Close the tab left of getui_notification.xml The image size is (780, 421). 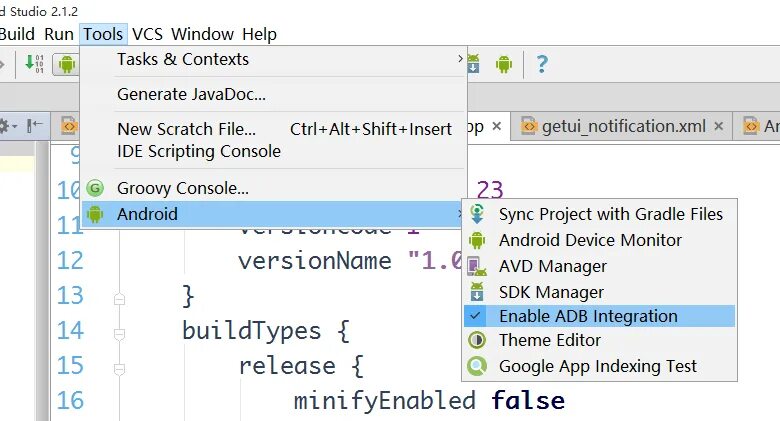coord(497,127)
